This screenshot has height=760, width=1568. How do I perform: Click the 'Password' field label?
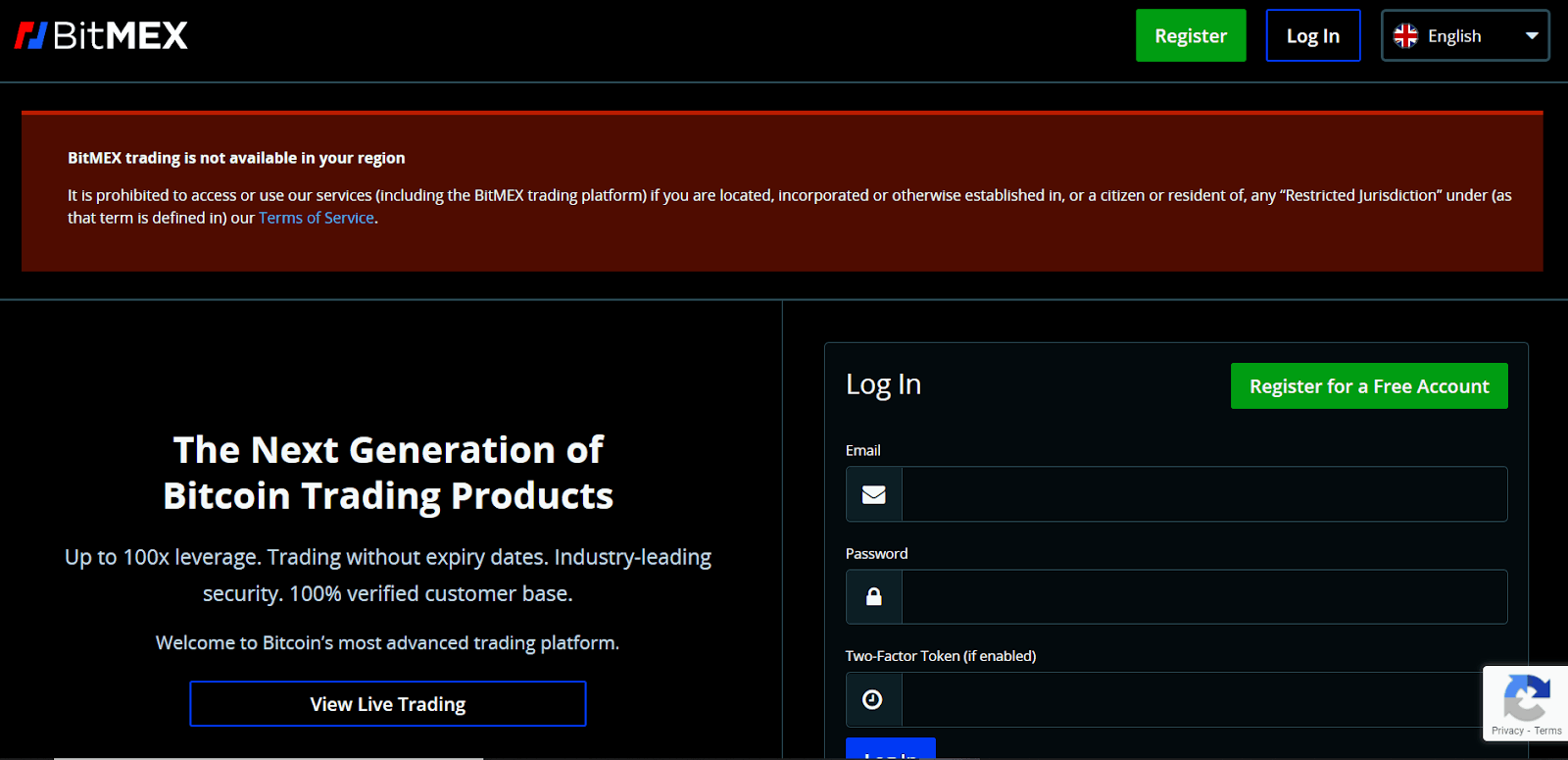pyautogui.click(x=877, y=553)
